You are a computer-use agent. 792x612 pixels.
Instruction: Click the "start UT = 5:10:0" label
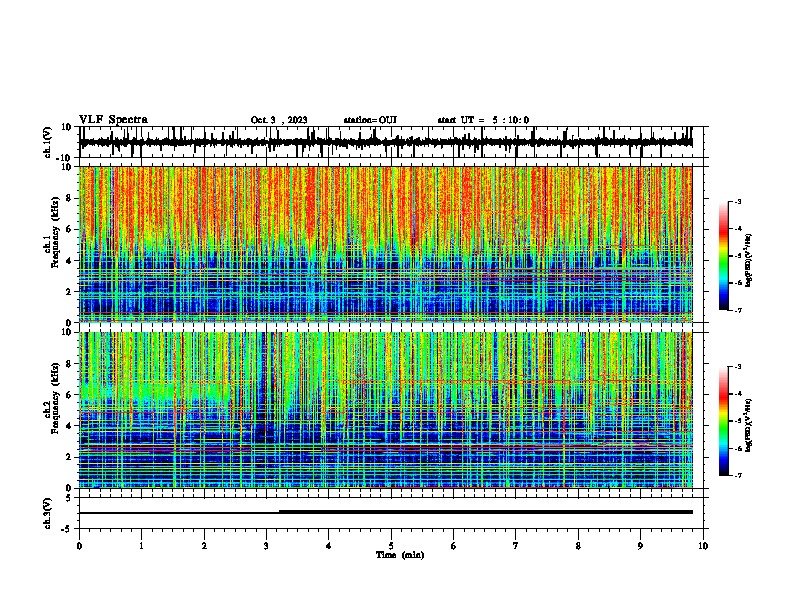483,120
